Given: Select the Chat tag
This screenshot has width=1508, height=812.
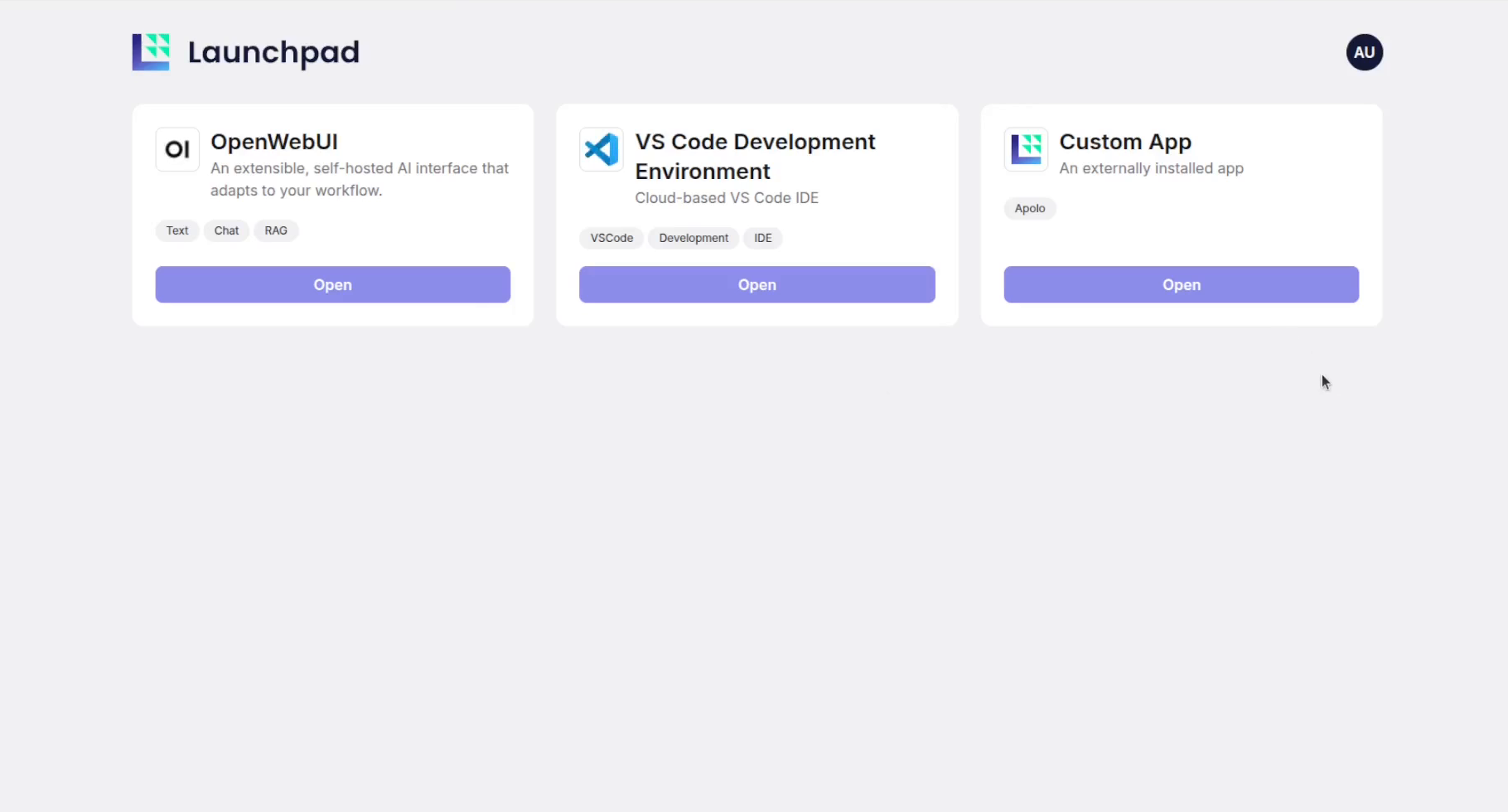Looking at the screenshot, I should (226, 230).
